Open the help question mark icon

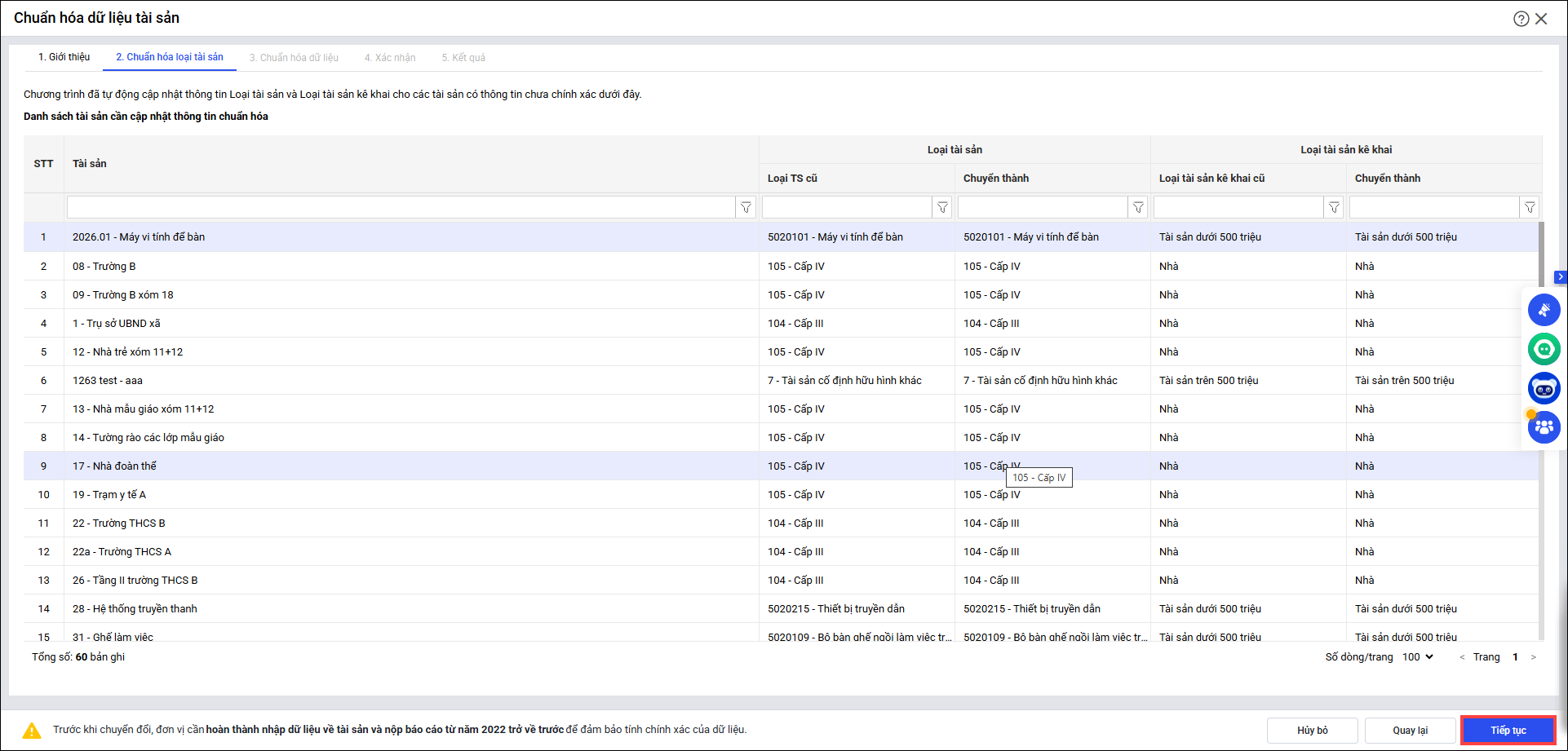pos(1521,19)
